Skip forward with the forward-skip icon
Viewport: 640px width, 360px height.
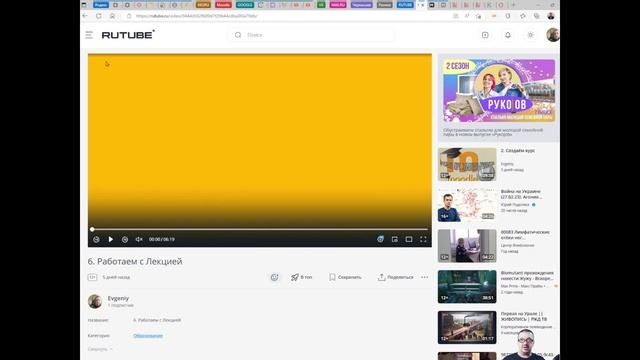(x=125, y=239)
